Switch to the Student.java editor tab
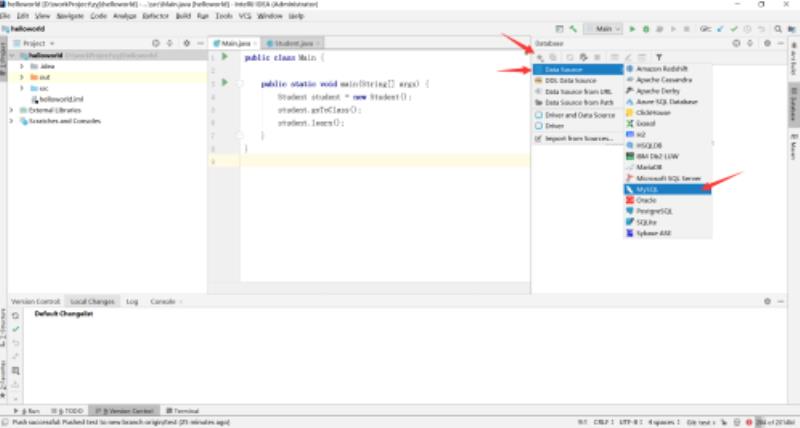Viewport: 800px width, 428px height. point(293,43)
